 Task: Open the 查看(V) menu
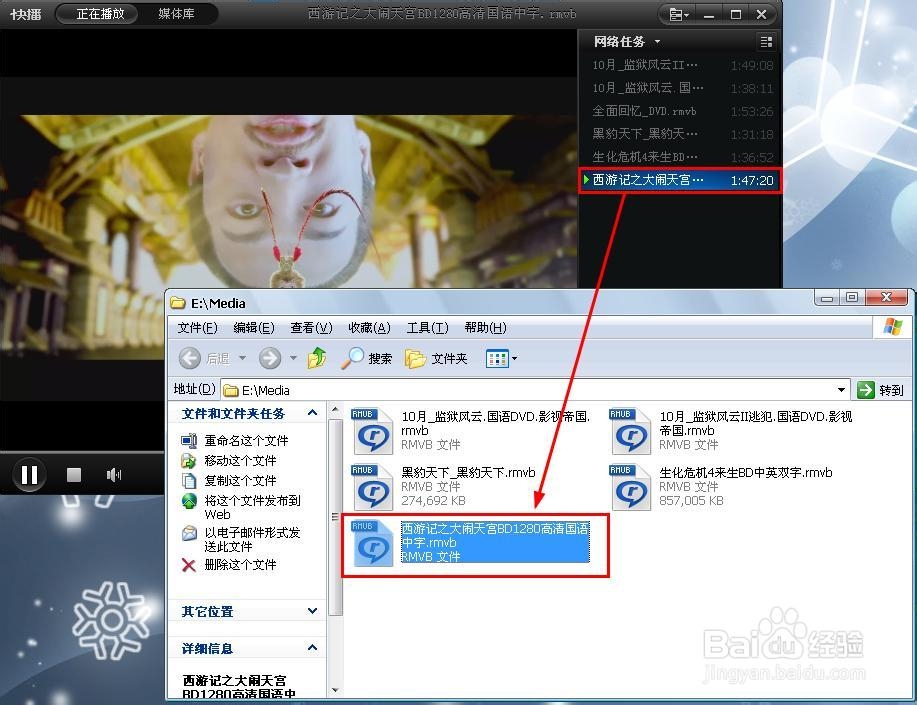point(311,328)
